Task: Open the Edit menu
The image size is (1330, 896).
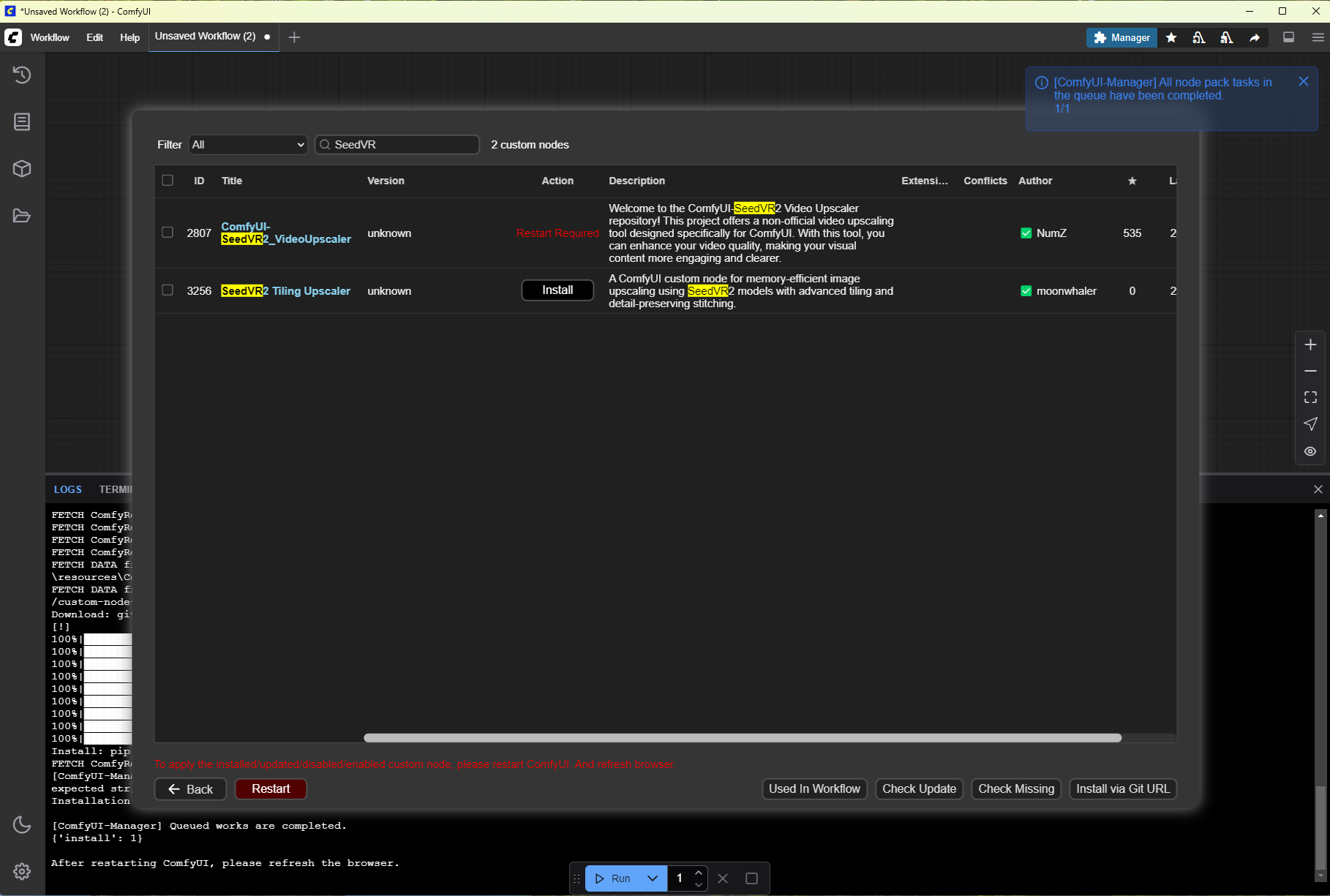Action: point(94,37)
